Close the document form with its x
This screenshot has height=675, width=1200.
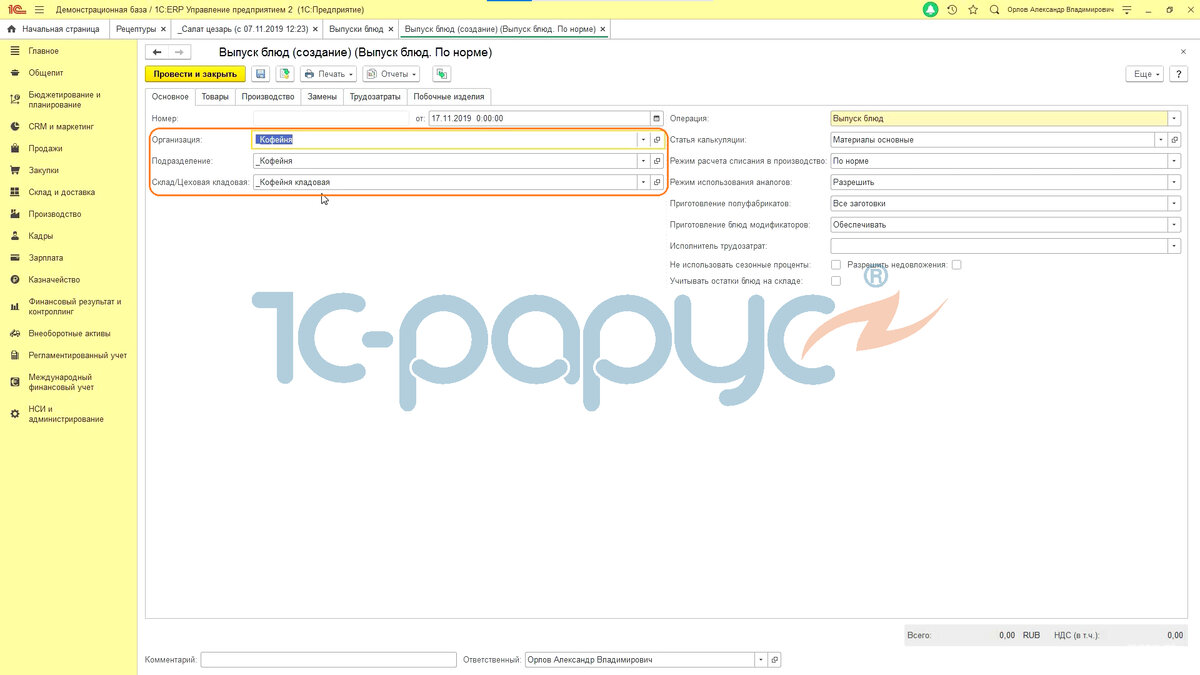pos(1184,51)
